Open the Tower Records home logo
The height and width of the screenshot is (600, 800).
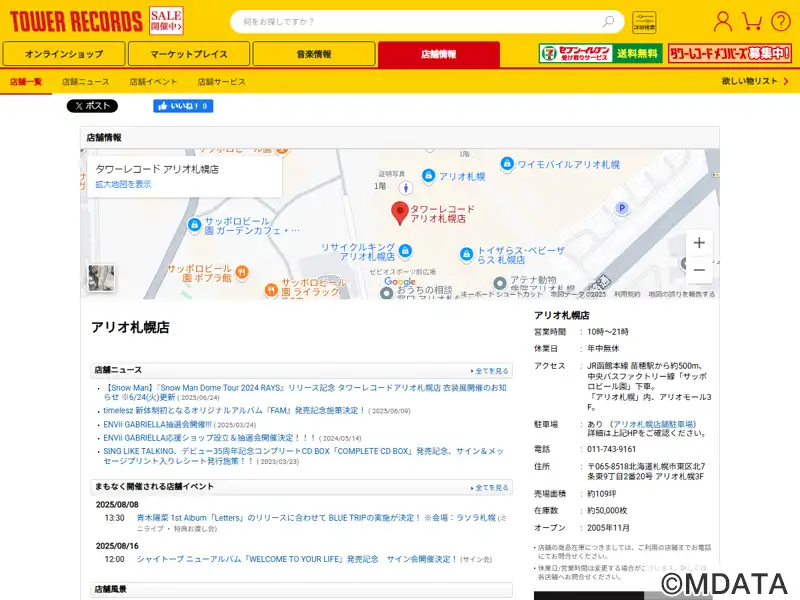(76, 21)
